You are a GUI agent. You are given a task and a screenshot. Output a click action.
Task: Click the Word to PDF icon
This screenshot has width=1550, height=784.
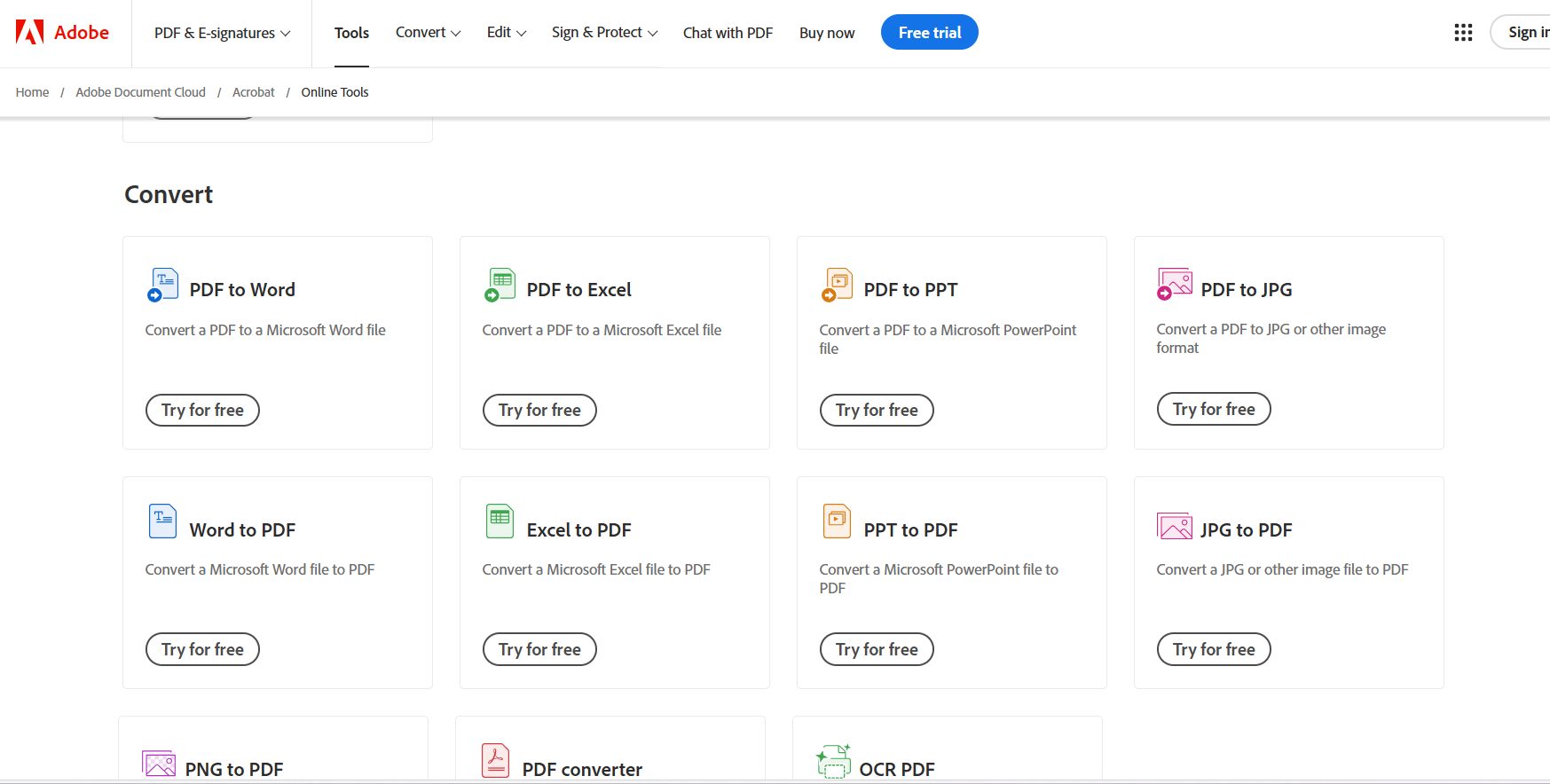click(x=162, y=521)
